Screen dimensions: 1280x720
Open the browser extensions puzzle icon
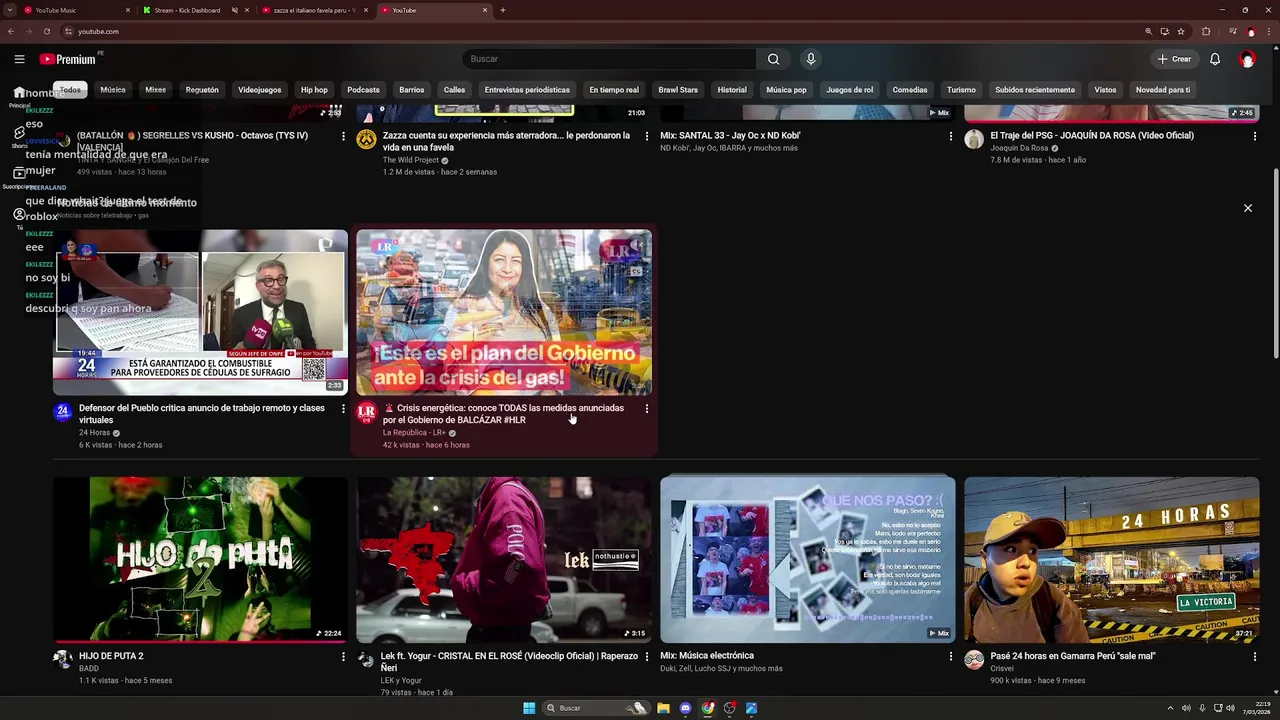pos(1206,31)
